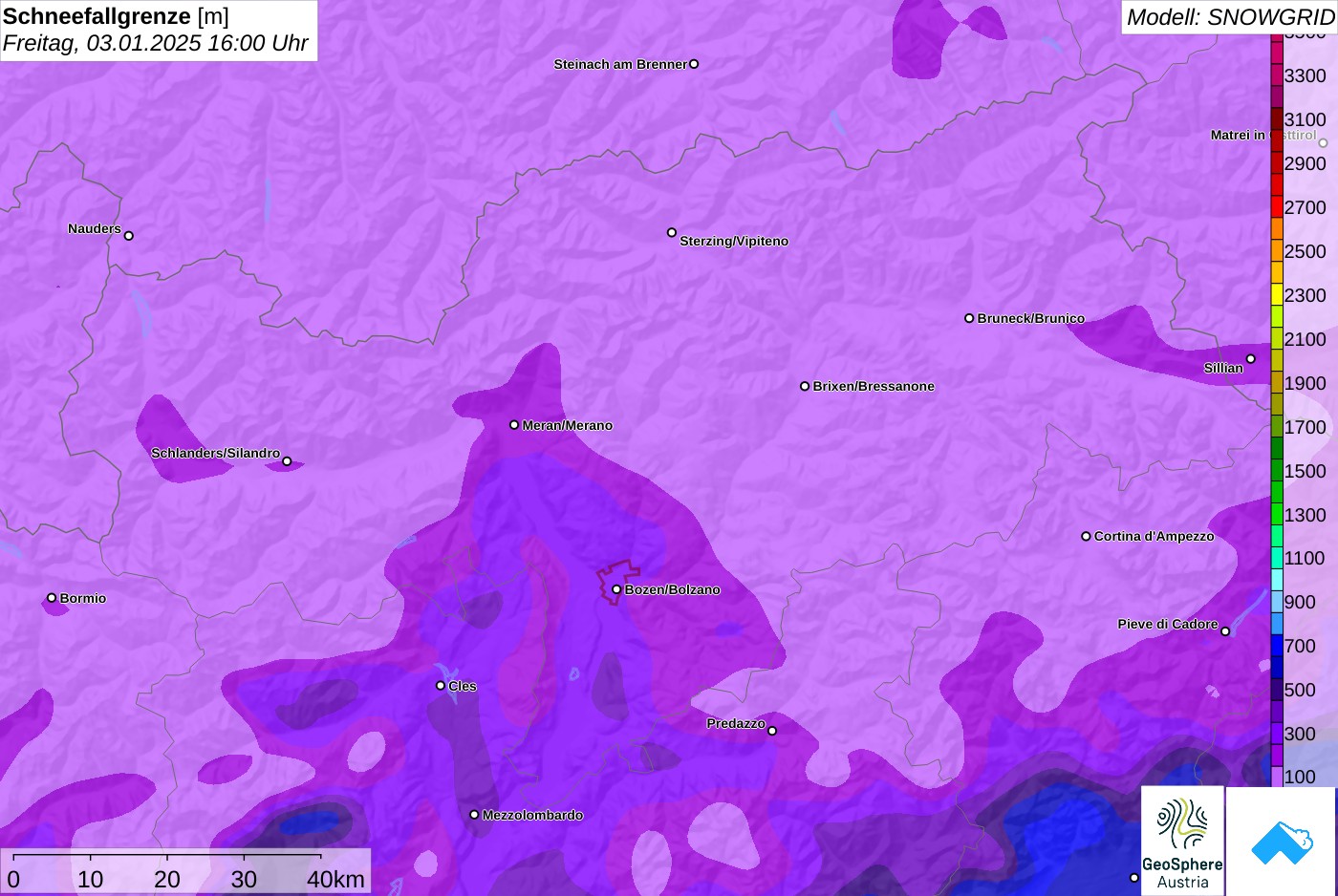The height and width of the screenshot is (896, 1338).
Task: Click the Sterzing/Vipiteno map marker
Action: tap(672, 232)
